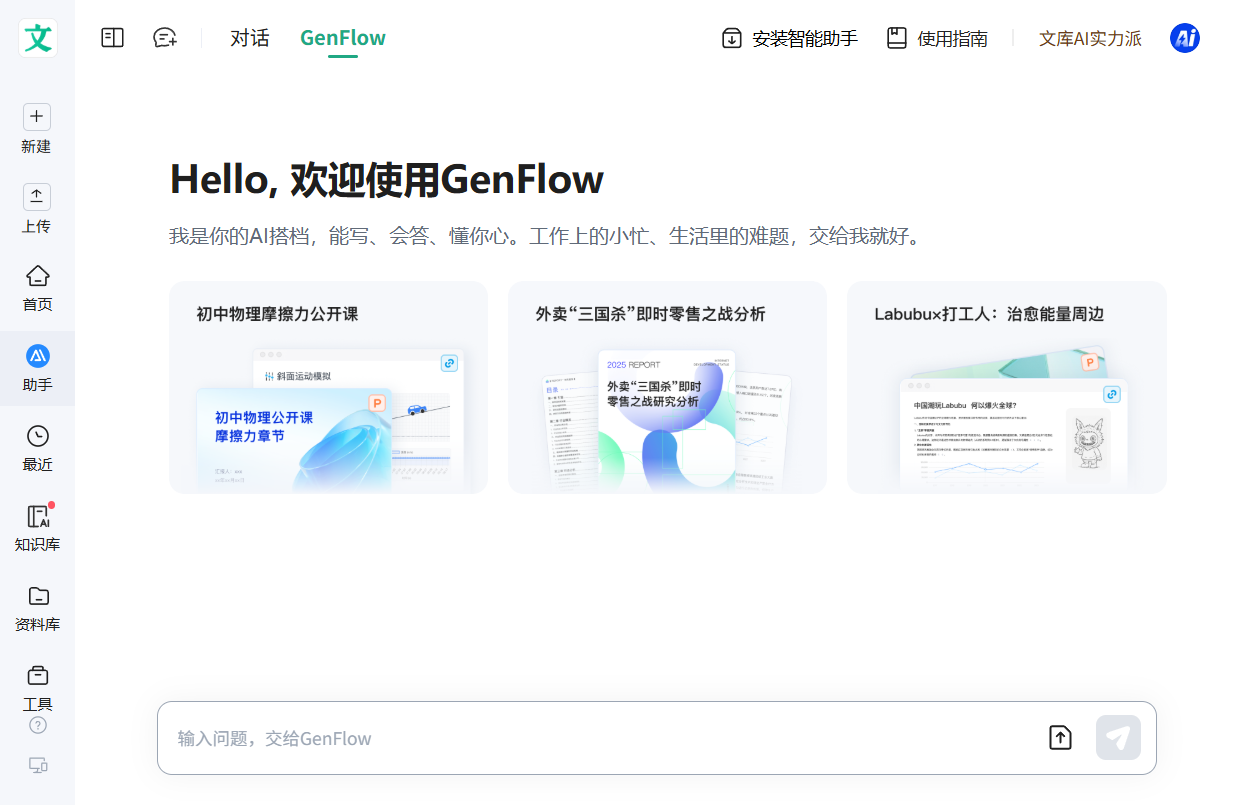Create a new item with 新建
1237x805 pixels.
(37, 130)
